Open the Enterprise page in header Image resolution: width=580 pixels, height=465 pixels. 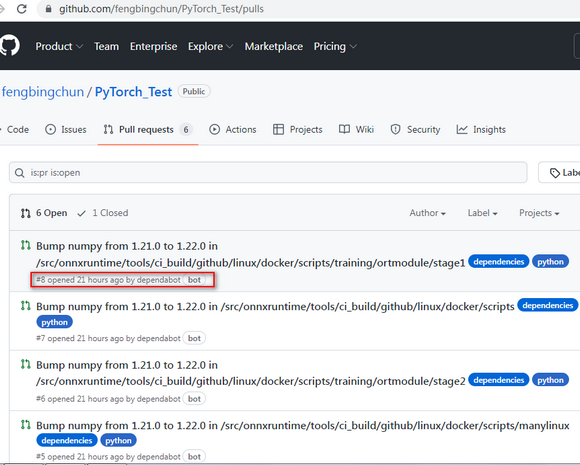(154, 46)
